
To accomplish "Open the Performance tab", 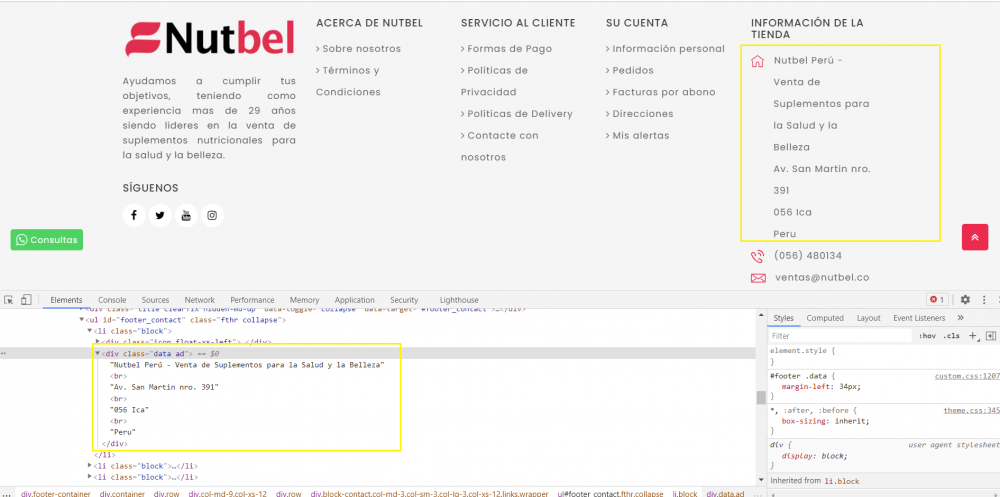I will 252,300.
